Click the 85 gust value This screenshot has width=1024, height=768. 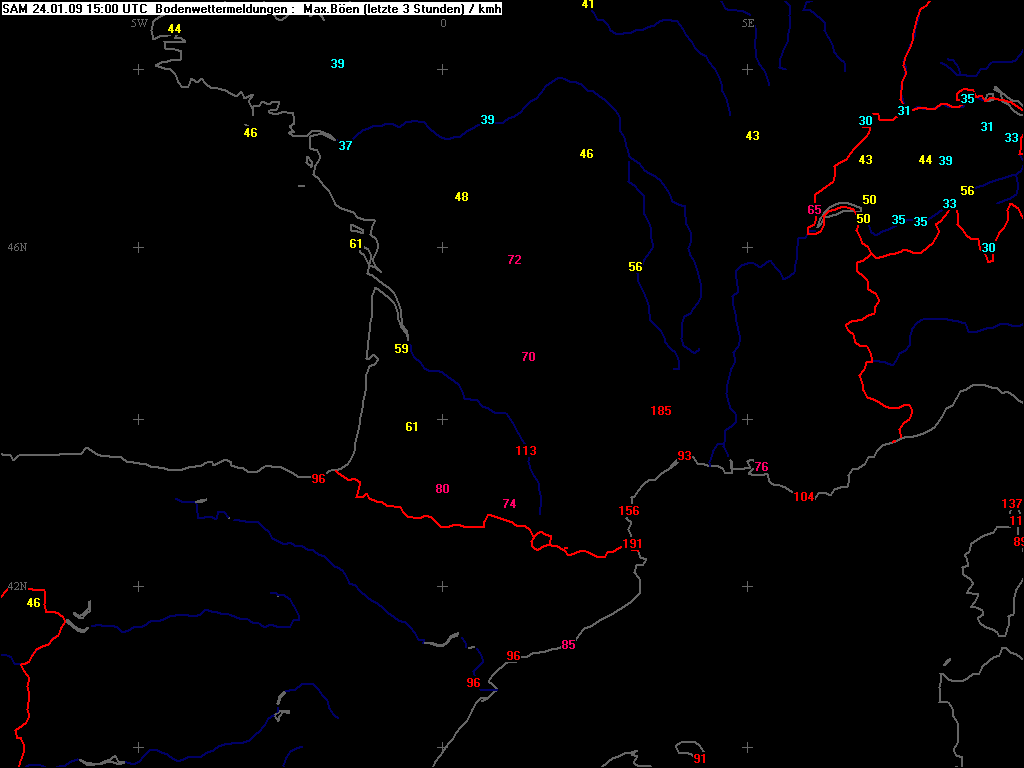(x=568, y=645)
